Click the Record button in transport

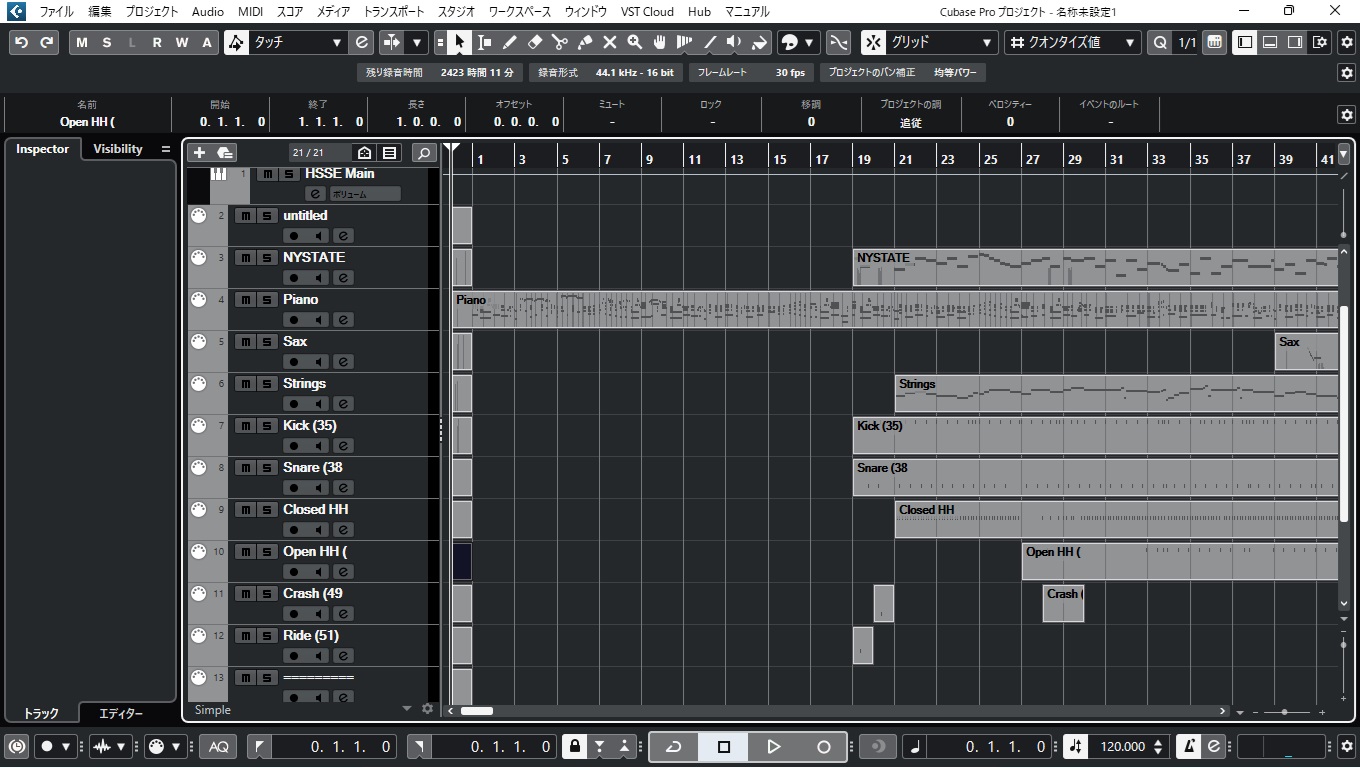coord(823,747)
